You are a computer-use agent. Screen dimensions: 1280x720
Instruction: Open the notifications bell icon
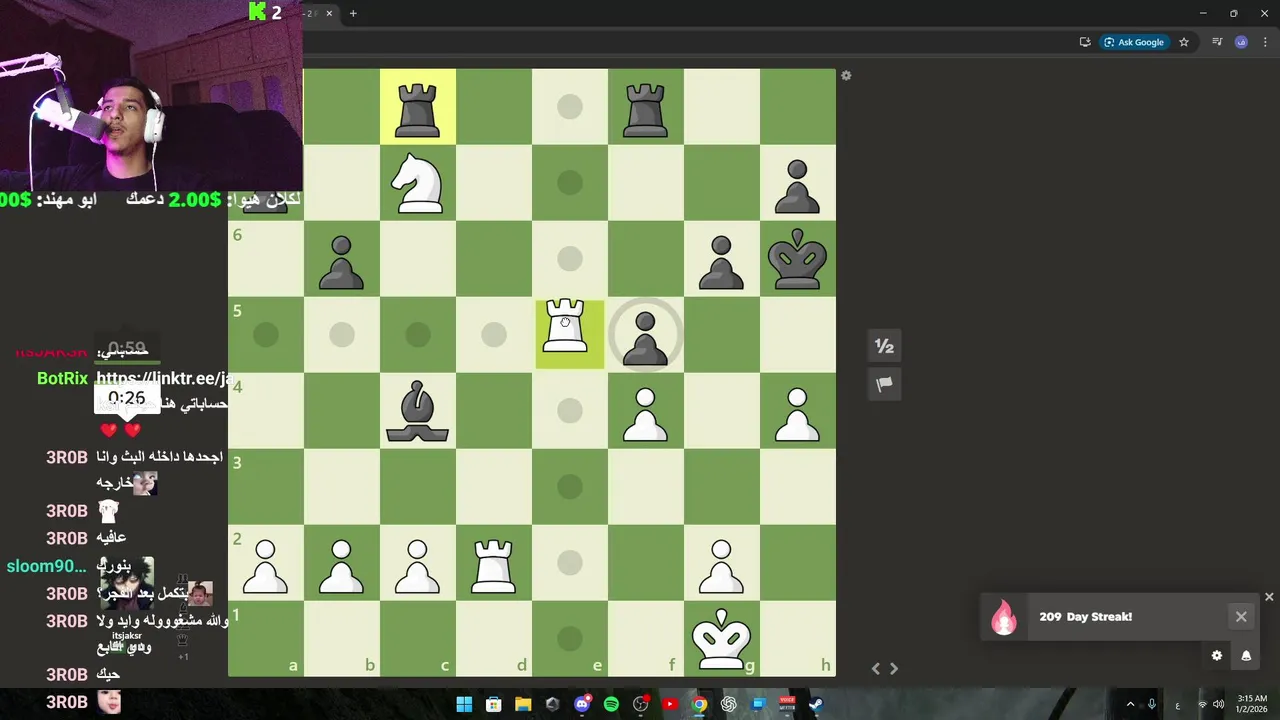click(1246, 656)
